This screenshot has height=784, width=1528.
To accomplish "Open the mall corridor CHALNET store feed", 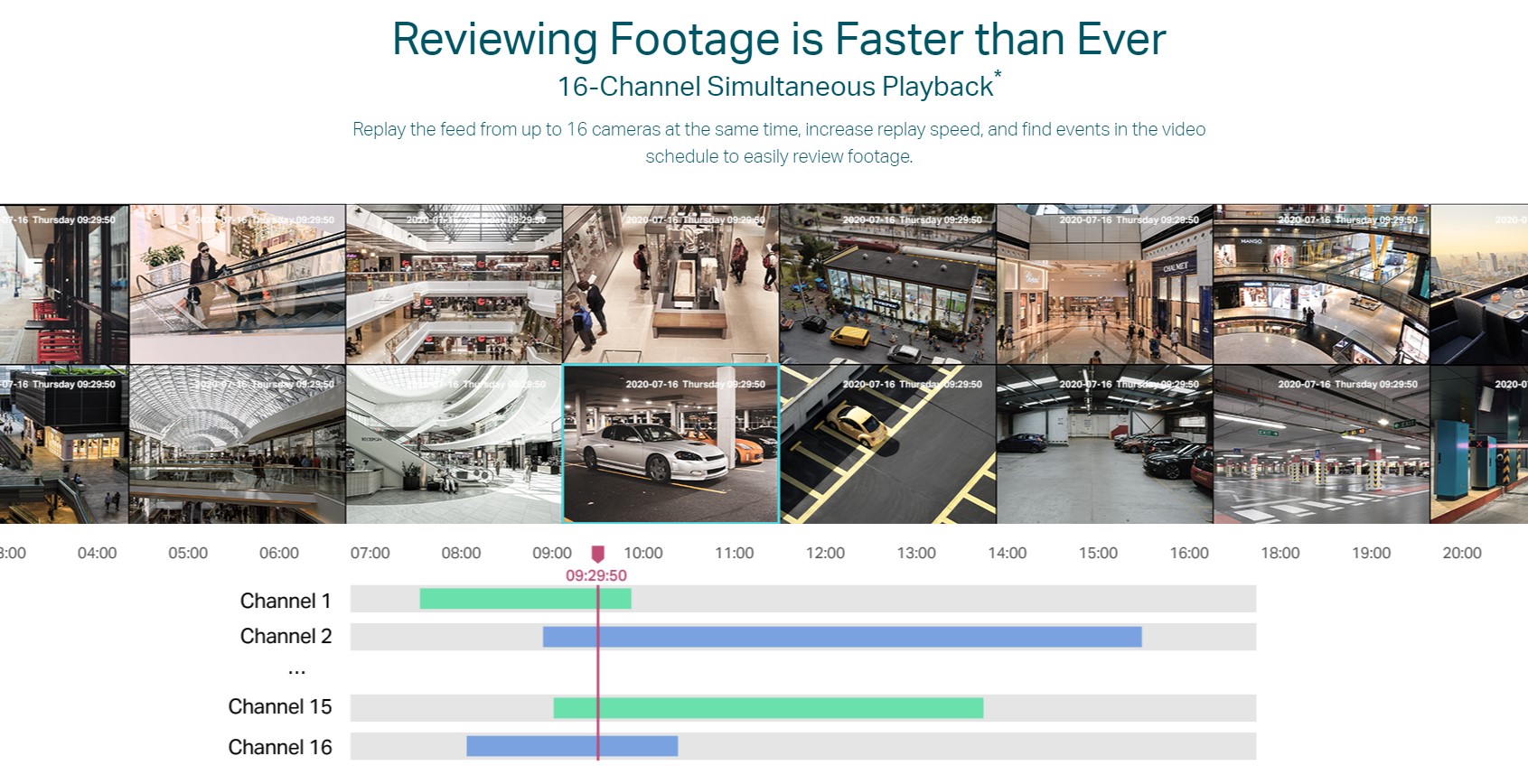I will tap(1104, 284).
